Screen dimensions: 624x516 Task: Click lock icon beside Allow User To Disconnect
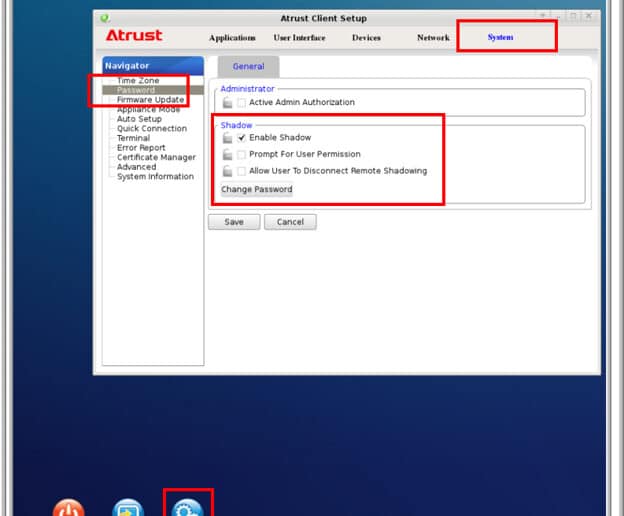(x=227, y=171)
